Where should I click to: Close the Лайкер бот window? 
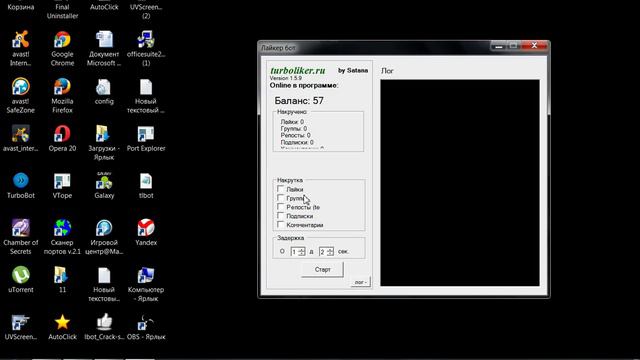pyautogui.click(x=534, y=46)
